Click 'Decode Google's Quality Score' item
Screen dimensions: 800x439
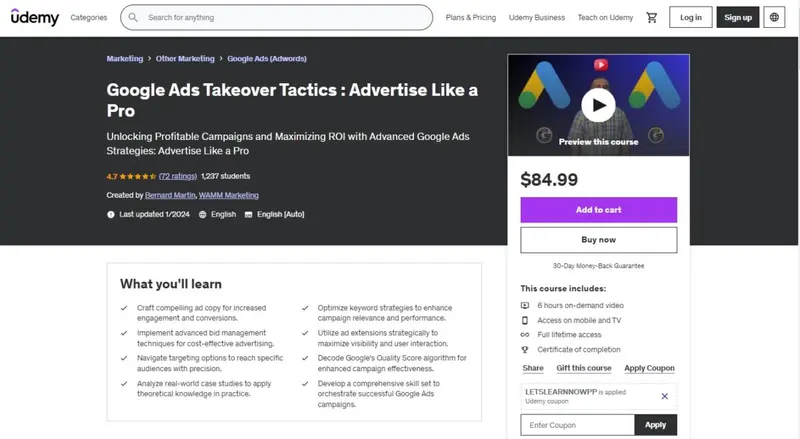pyautogui.click(x=392, y=363)
